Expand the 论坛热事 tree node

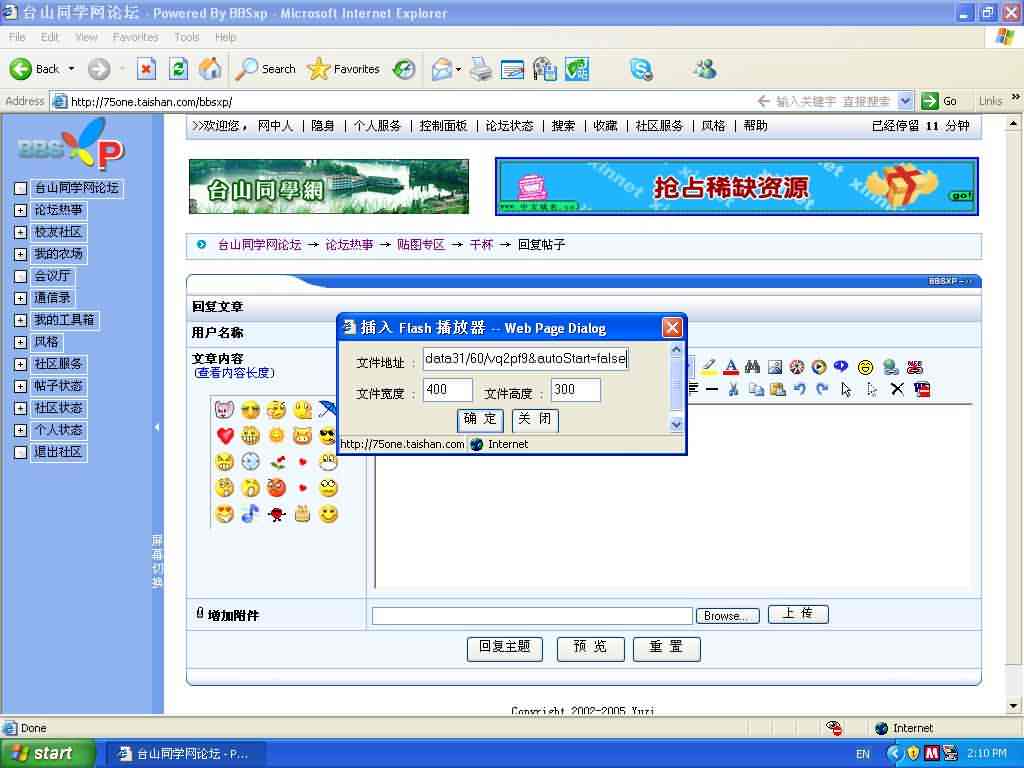pyautogui.click(x=20, y=210)
